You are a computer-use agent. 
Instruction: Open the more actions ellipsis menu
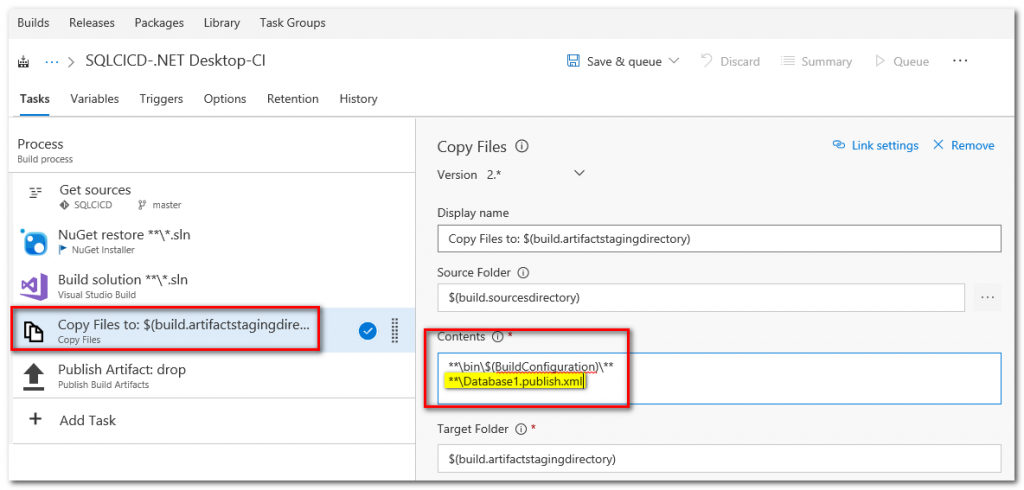[960, 61]
